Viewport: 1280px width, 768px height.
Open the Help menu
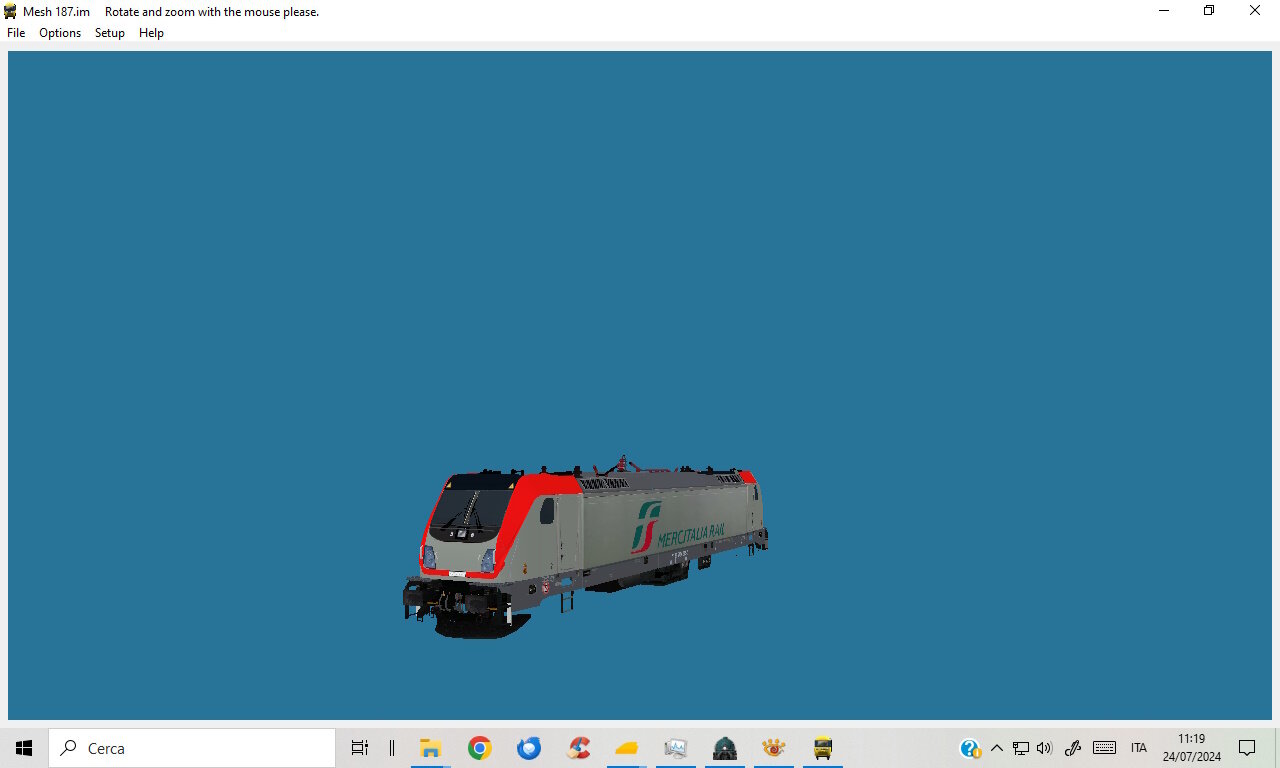click(x=151, y=33)
